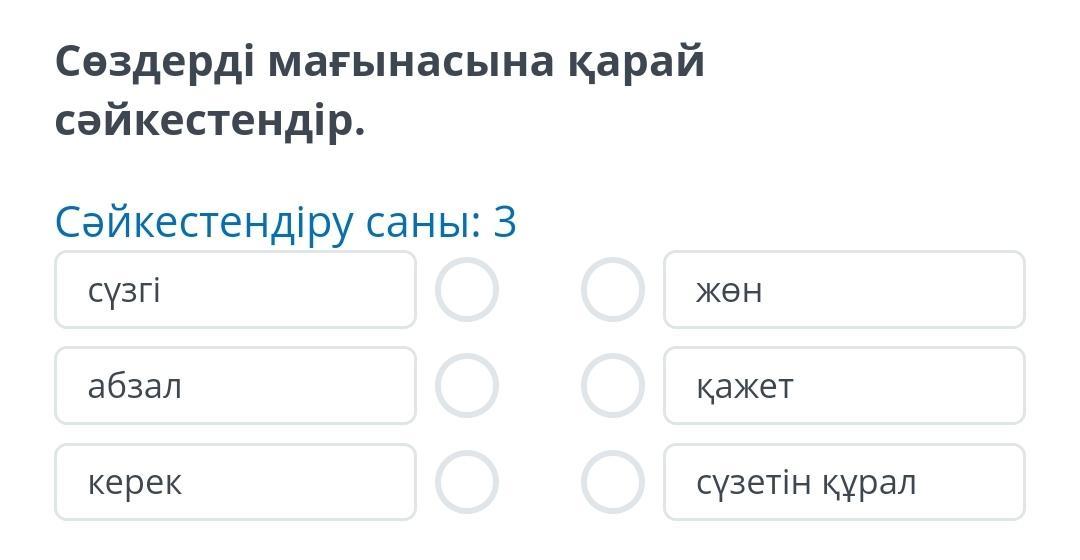Select the circle next to абзал
This screenshot has height=560, width=1080.
point(466,386)
